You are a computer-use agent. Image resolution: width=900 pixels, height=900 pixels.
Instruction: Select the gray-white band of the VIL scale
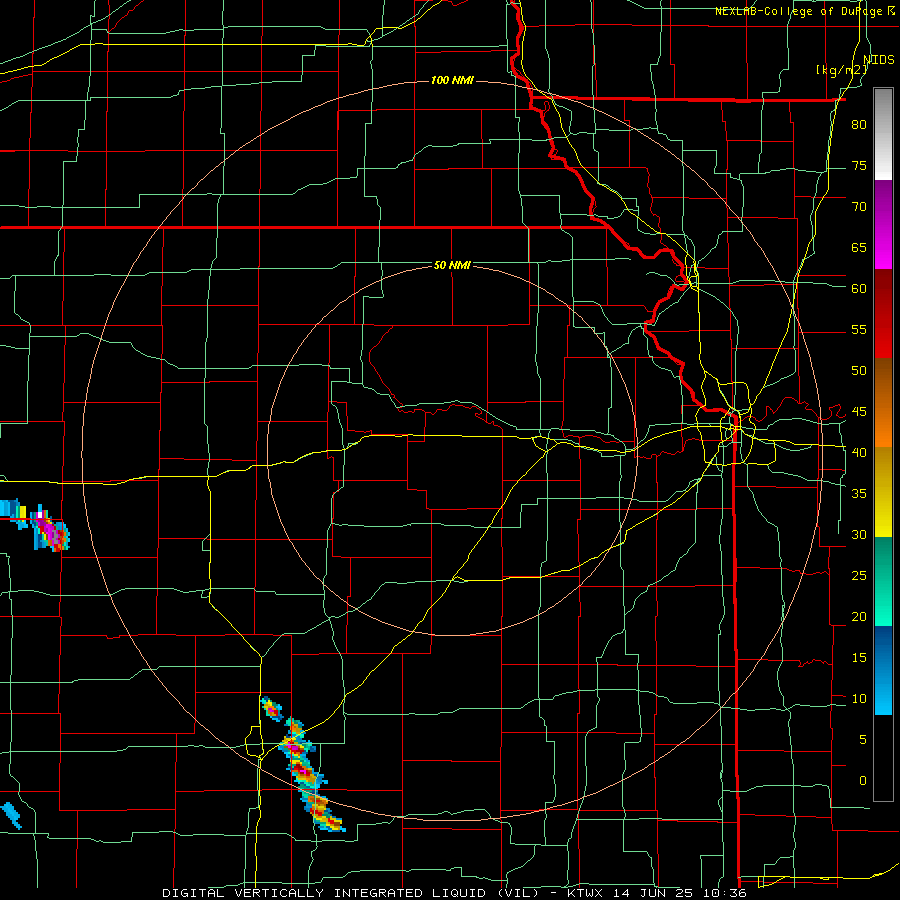pos(883,134)
